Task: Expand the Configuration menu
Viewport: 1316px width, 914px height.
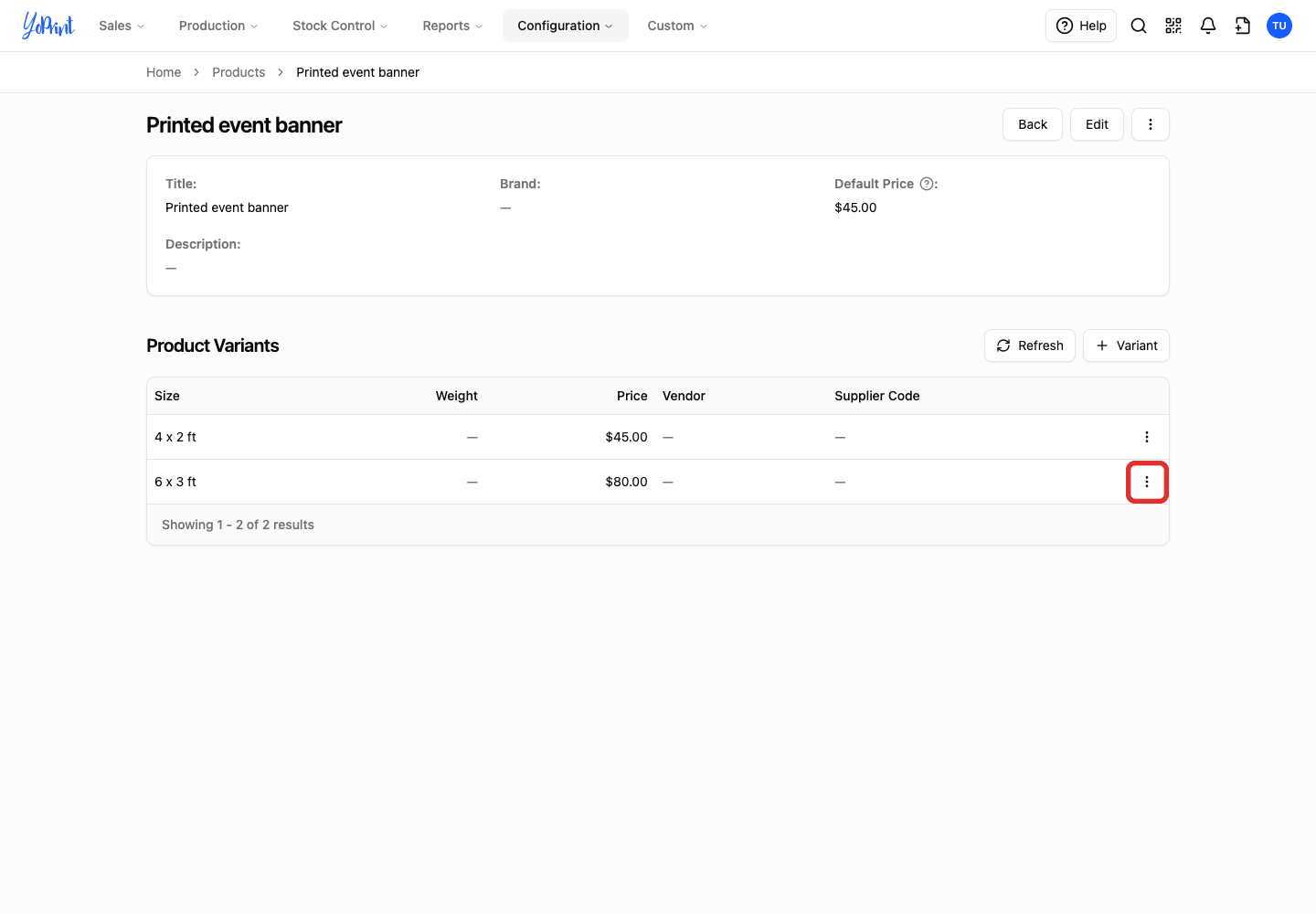Action: click(x=566, y=26)
